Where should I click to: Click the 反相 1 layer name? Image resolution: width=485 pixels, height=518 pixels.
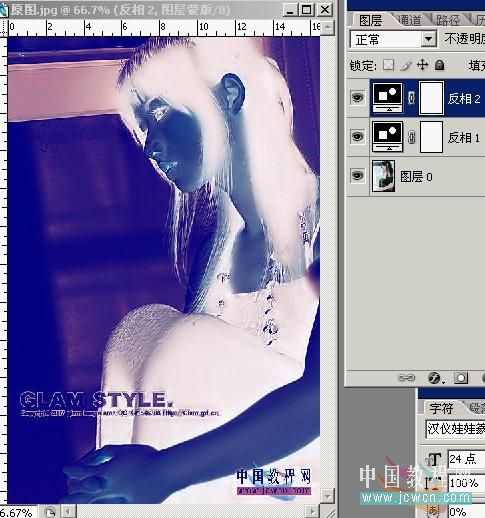click(464, 137)
